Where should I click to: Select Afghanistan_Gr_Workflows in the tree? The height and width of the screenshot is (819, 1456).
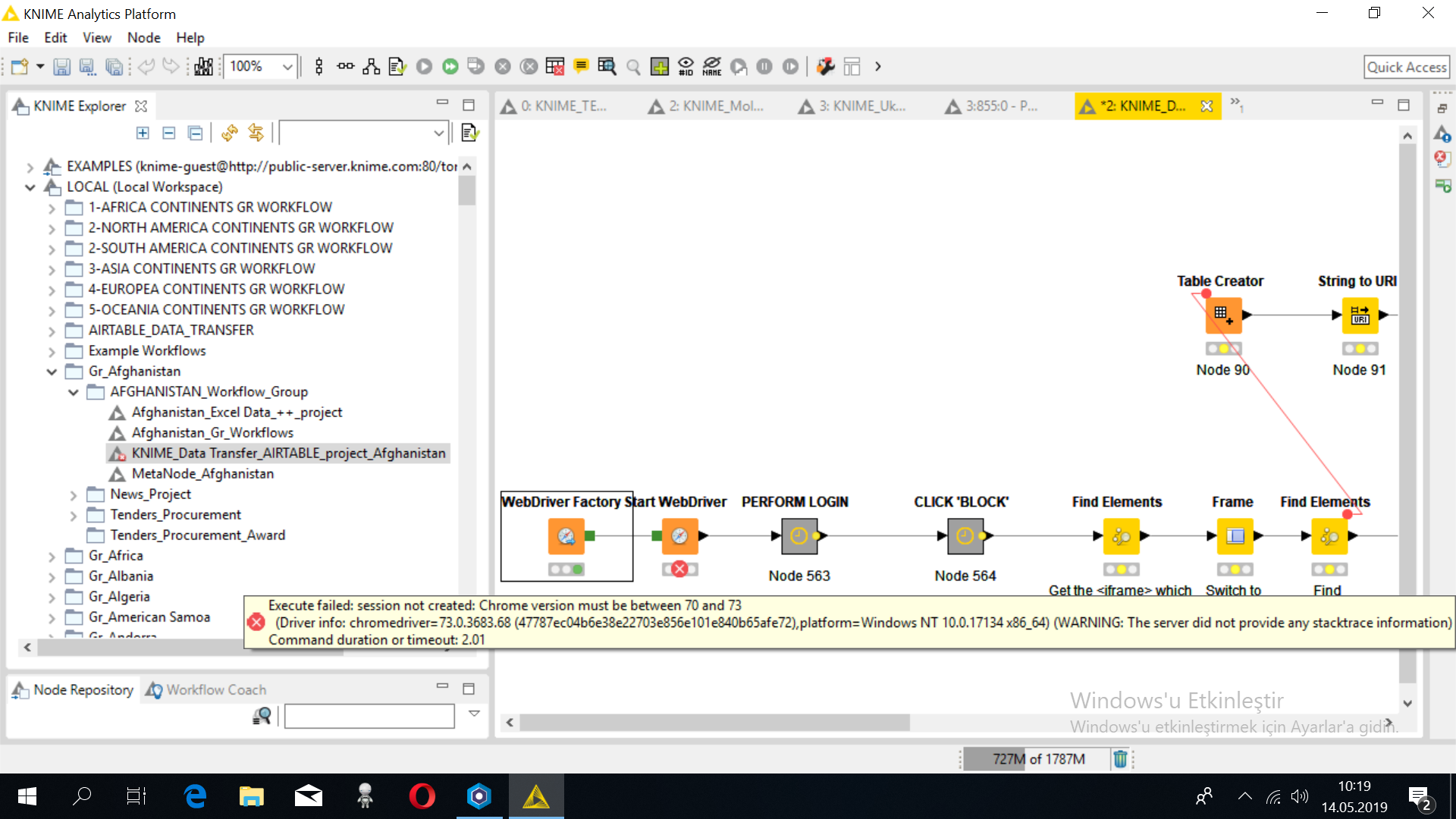[212, 432]
